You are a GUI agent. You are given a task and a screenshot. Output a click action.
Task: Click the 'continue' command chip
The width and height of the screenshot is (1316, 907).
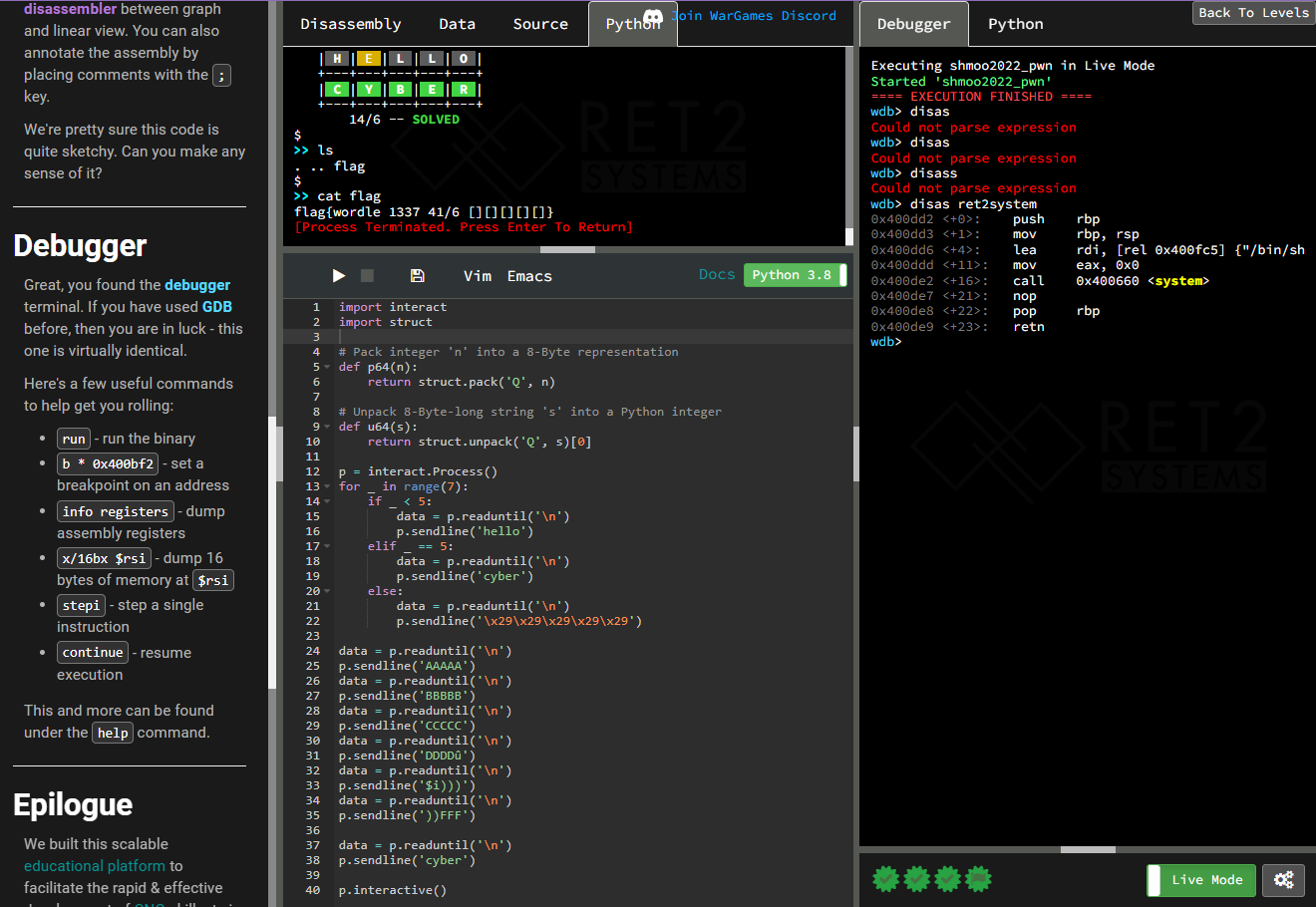pos(93,653)
